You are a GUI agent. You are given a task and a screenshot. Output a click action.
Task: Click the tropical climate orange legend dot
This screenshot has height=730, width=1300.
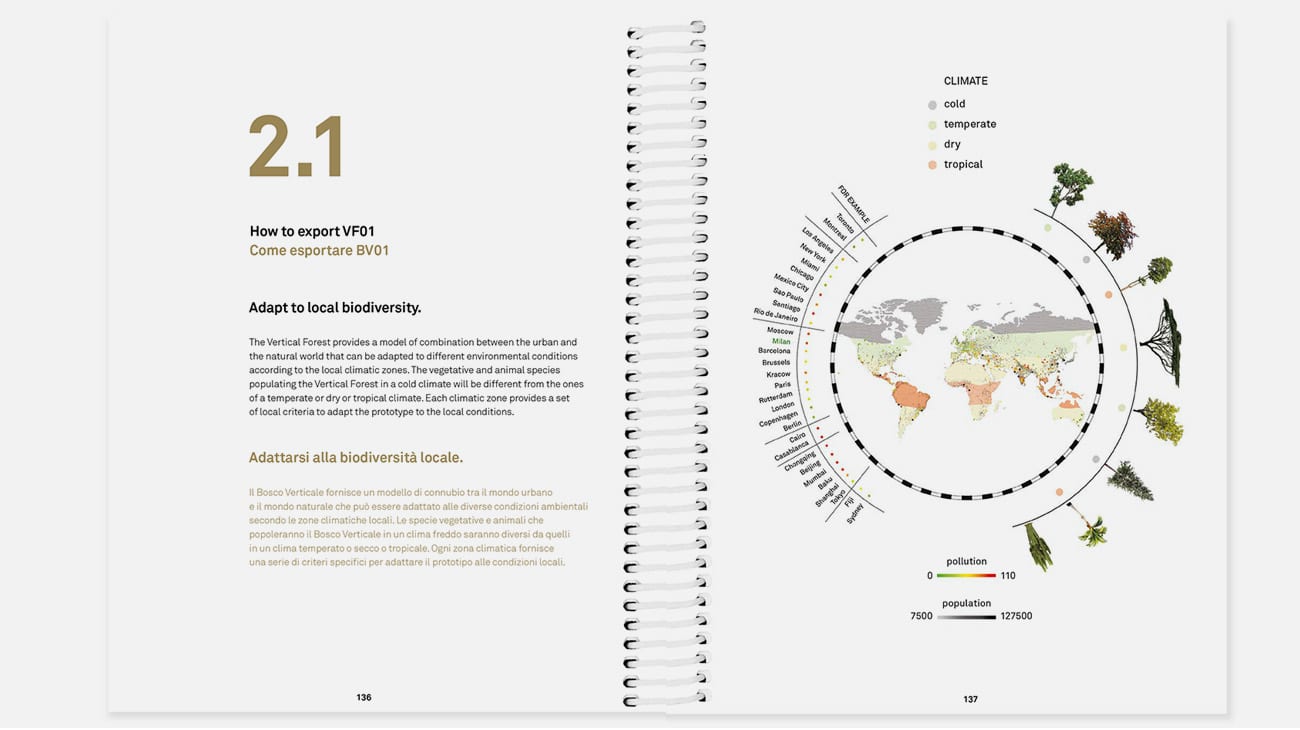tap(933, 164)
